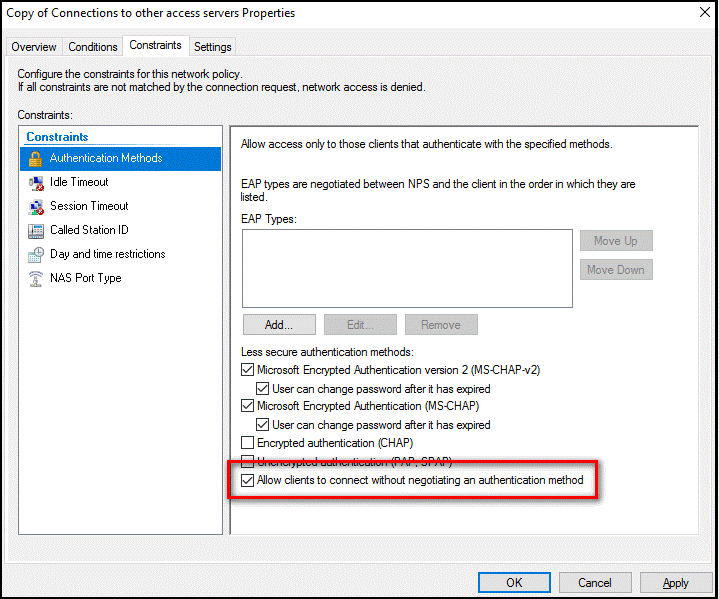This screenshot has height=599, width=719.
Task: Select Idle Timeout label in the list
Action: tap(79, 182)
